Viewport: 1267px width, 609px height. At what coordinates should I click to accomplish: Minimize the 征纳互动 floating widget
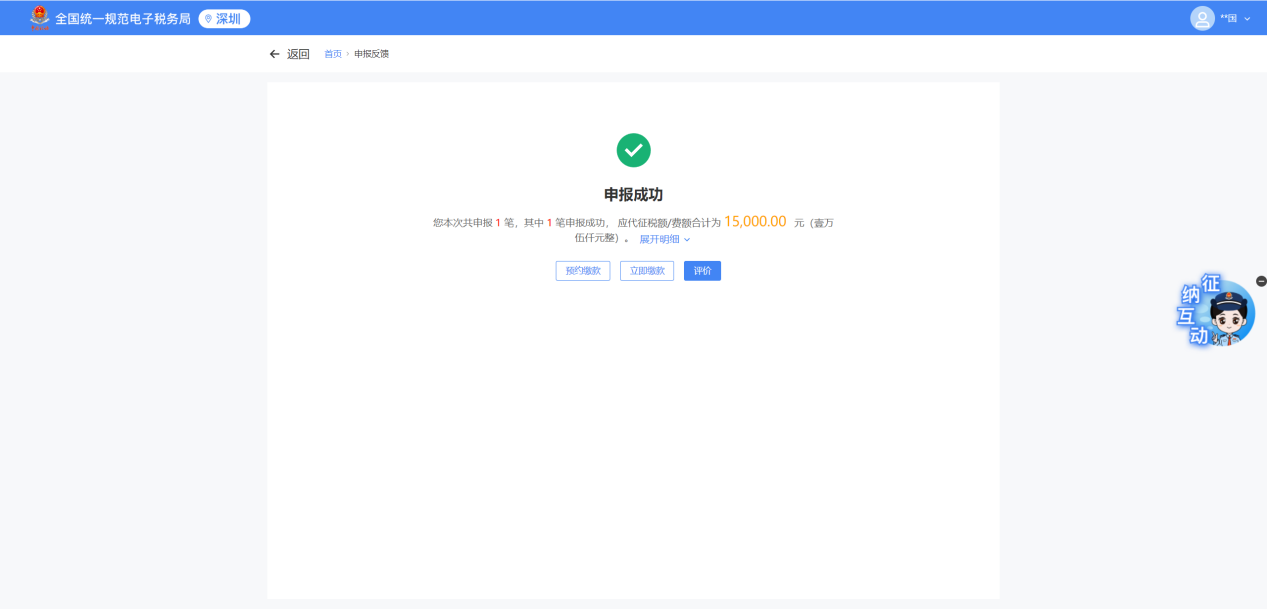(1261, 281)
